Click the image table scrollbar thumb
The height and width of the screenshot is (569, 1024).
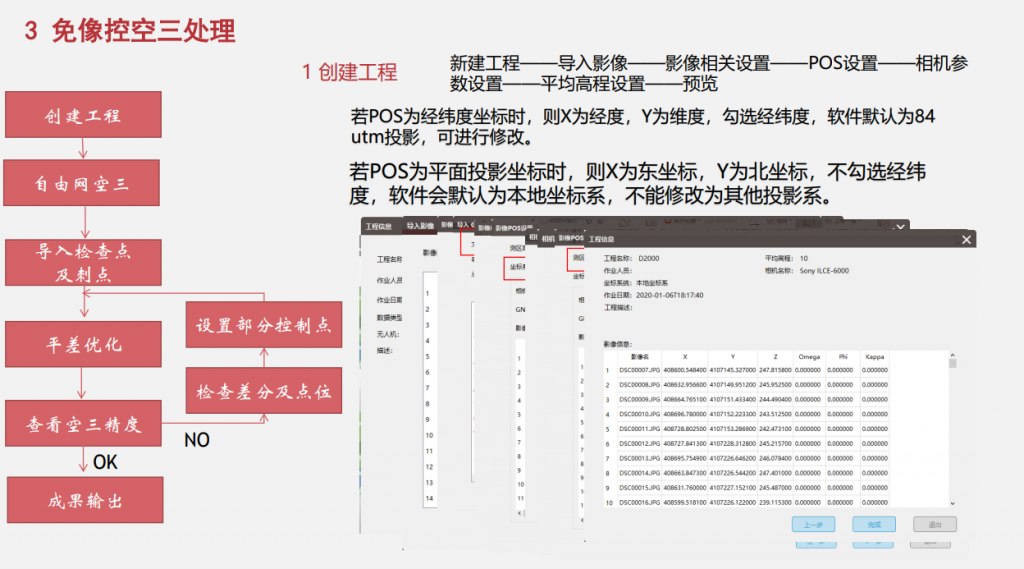[x=952, y=363]
